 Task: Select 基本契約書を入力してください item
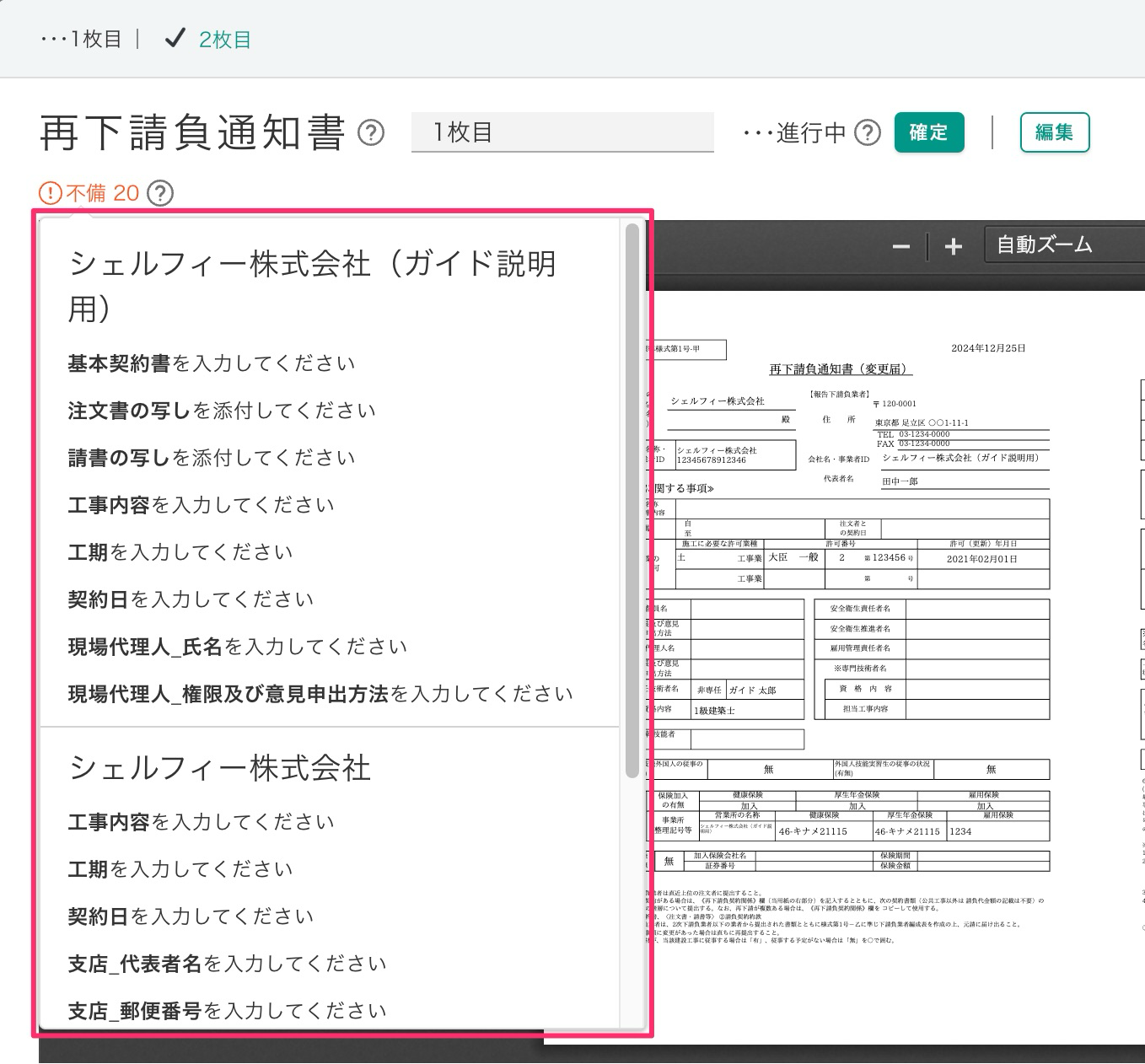(x=212, y=363)
